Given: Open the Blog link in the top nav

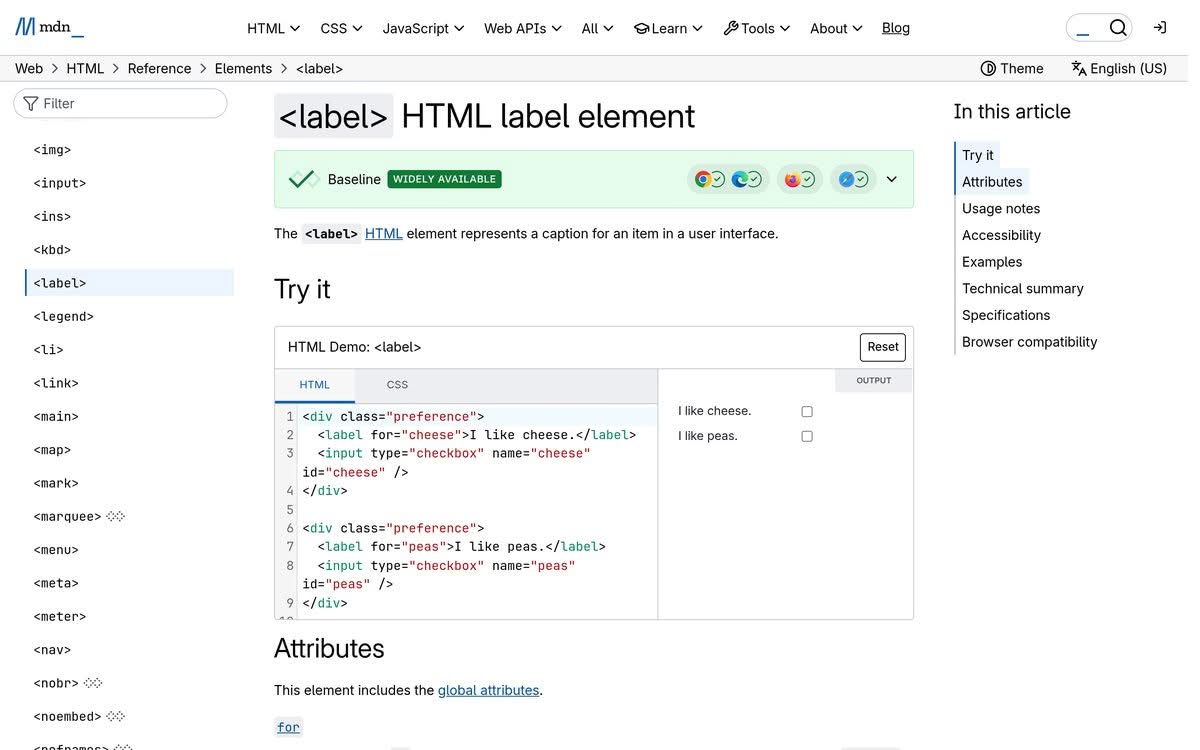Looking at the screenshot, I should point(896,28).
